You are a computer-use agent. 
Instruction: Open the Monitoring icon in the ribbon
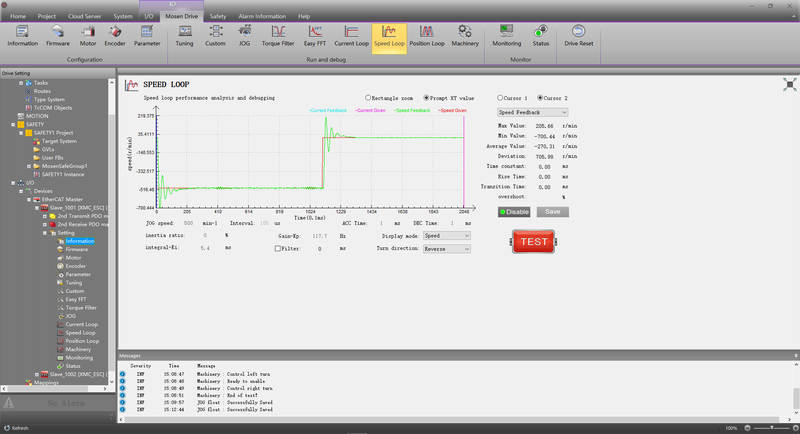coord(506,36)
